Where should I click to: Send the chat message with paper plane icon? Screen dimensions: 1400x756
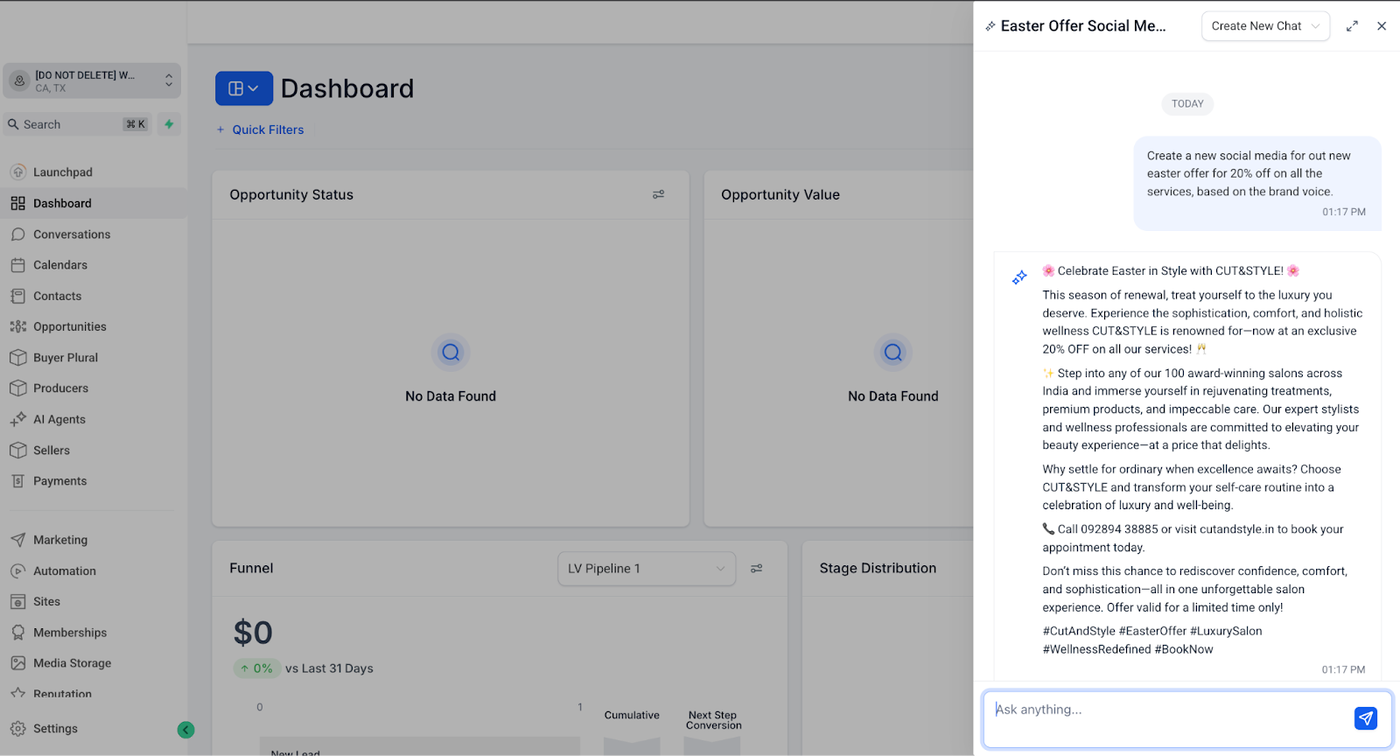pyautogui.click(x=1365, y=718)
